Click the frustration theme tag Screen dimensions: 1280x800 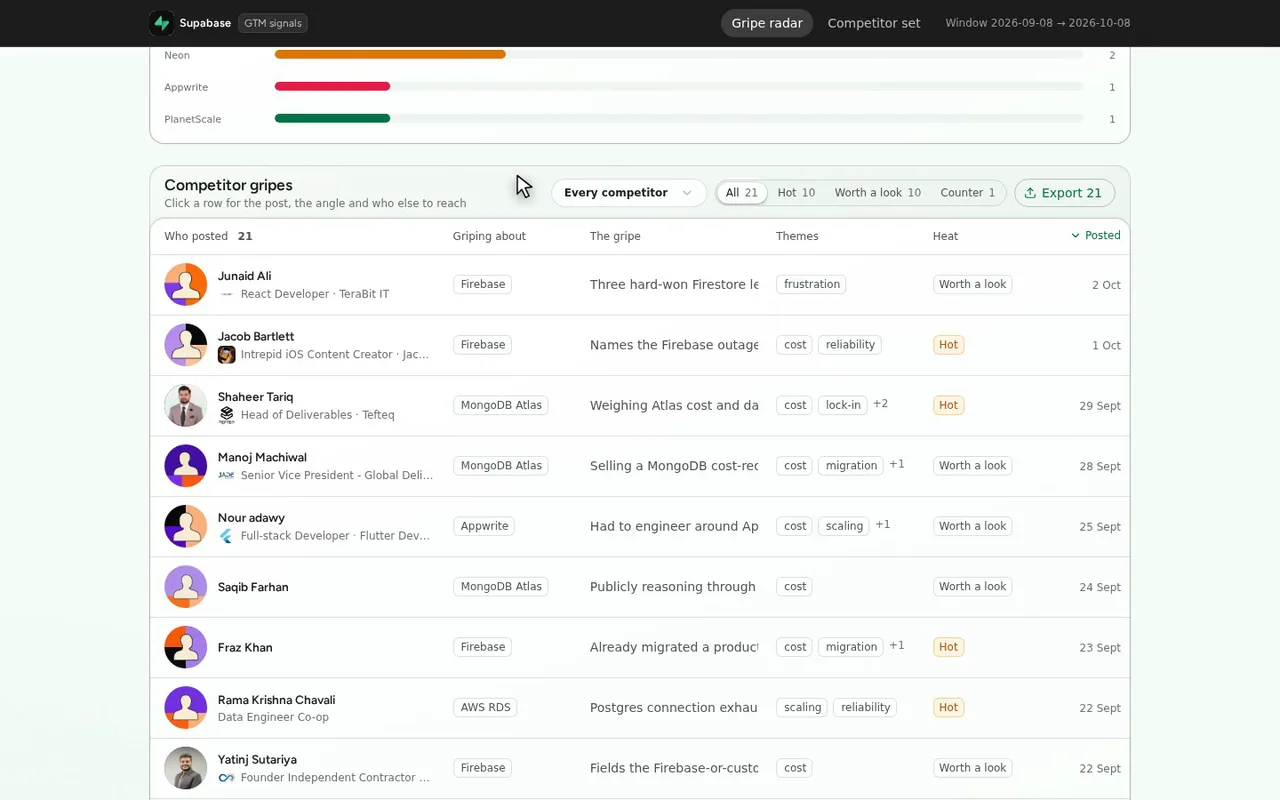812,285
